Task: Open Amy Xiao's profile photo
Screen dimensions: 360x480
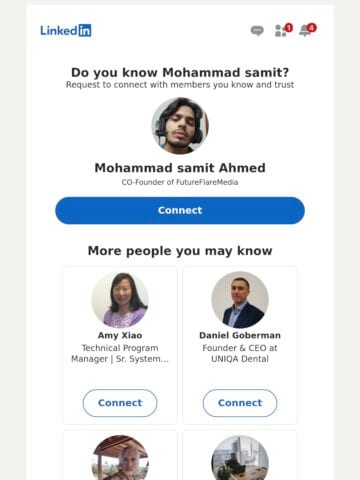Action: click(x=120, y=300)
